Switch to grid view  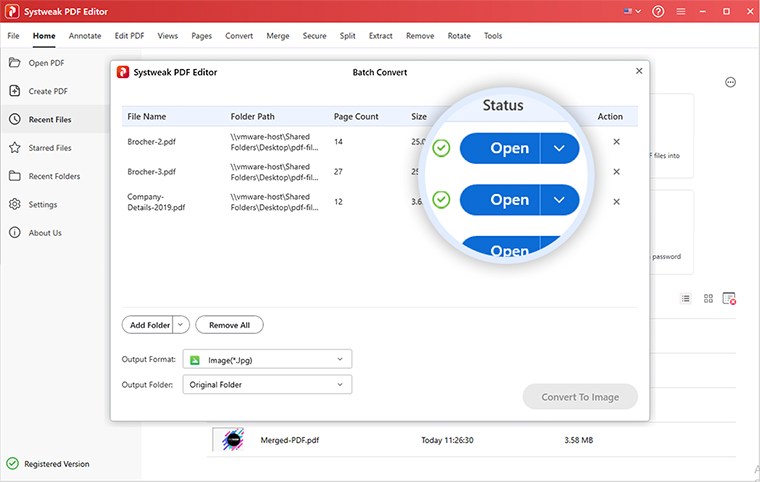[x=708, y=299]
